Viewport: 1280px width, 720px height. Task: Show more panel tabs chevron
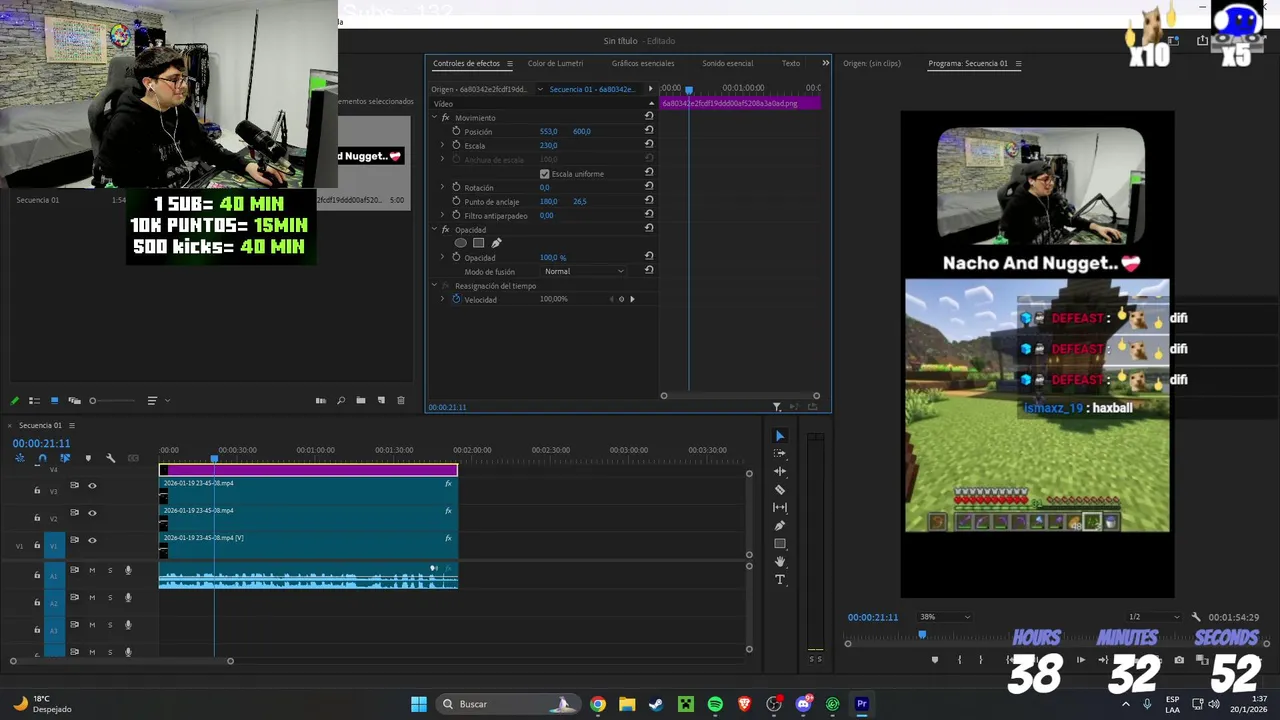825,63
